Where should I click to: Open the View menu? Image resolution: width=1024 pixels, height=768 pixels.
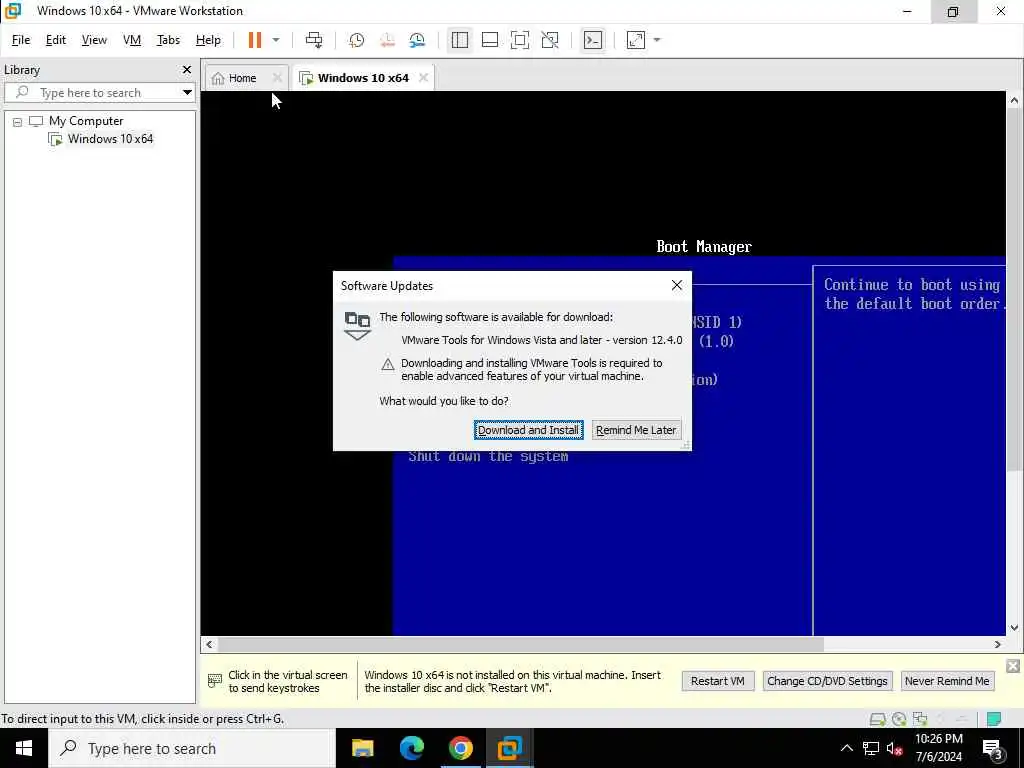click(94, 40)
